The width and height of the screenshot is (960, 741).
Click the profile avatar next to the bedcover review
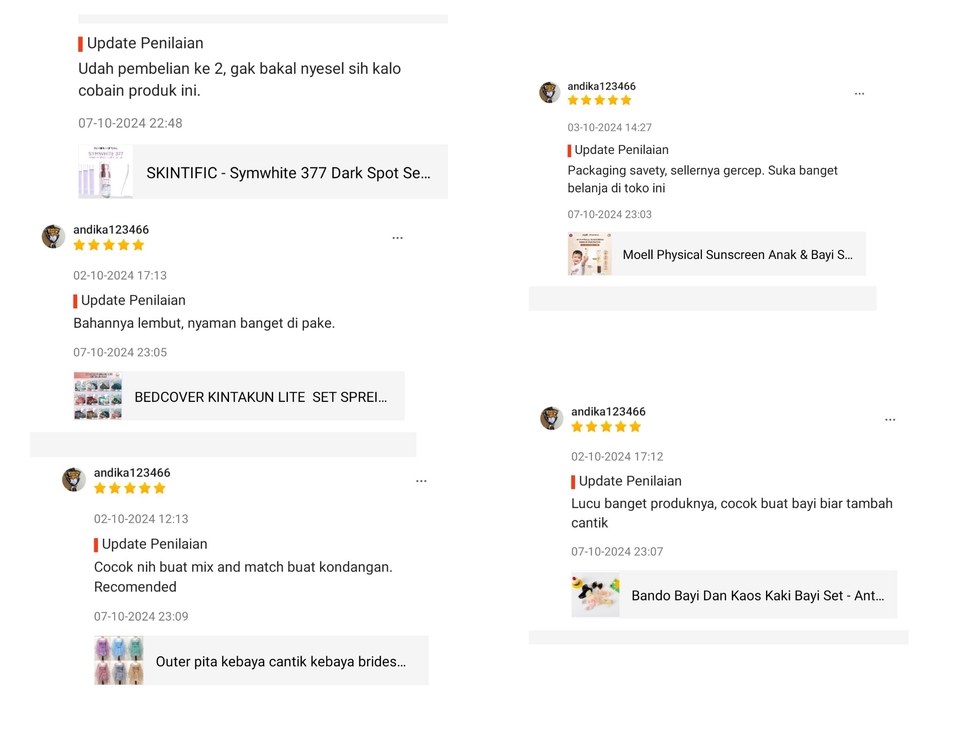[53, 237]
